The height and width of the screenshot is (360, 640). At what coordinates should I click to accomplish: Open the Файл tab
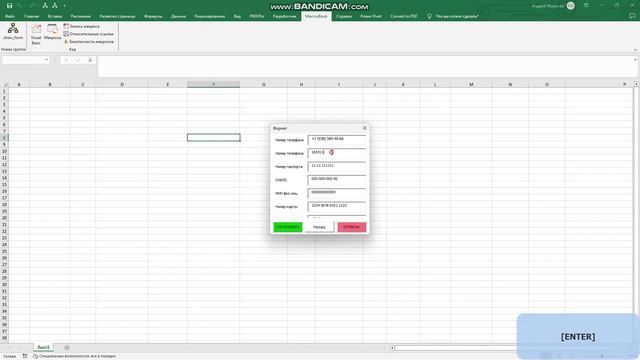[10, 16]
